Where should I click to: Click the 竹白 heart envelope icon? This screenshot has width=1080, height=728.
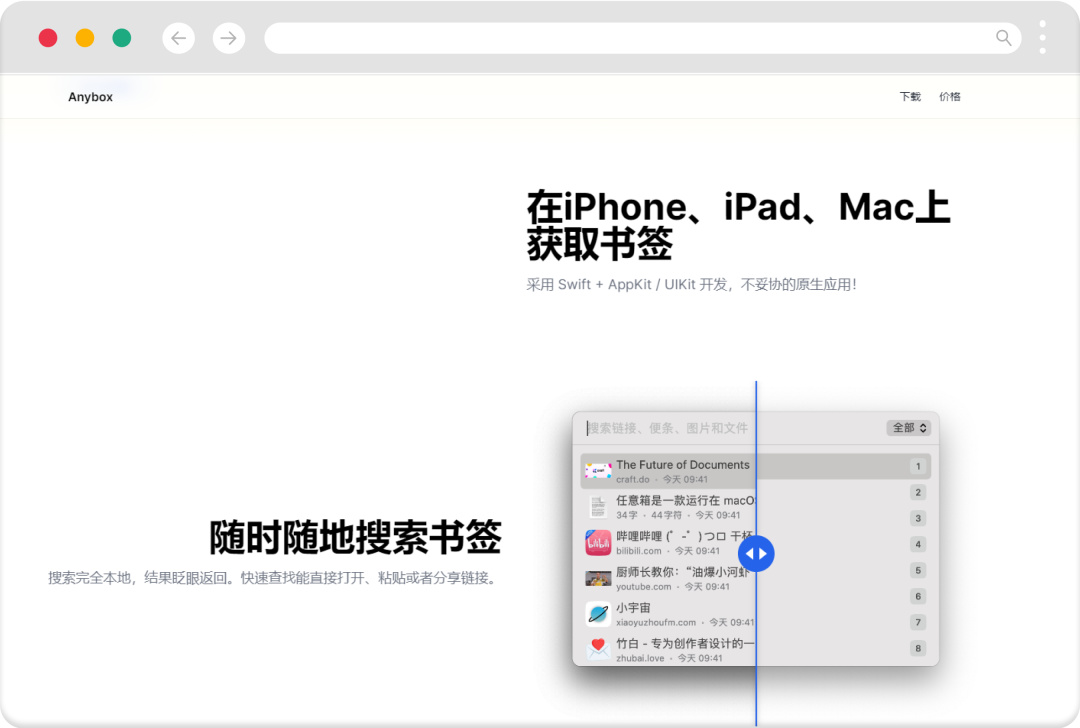[598, 649]
